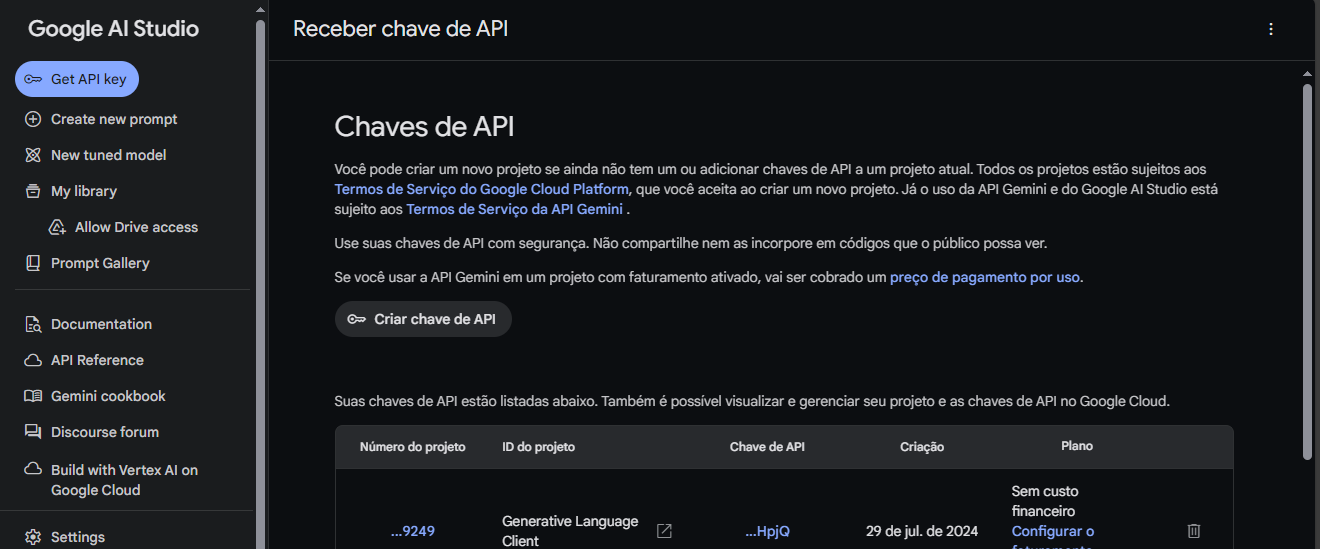Click the key icon in Get API key
Screen dimensions: 1320x549
click(x=33, y=79)
